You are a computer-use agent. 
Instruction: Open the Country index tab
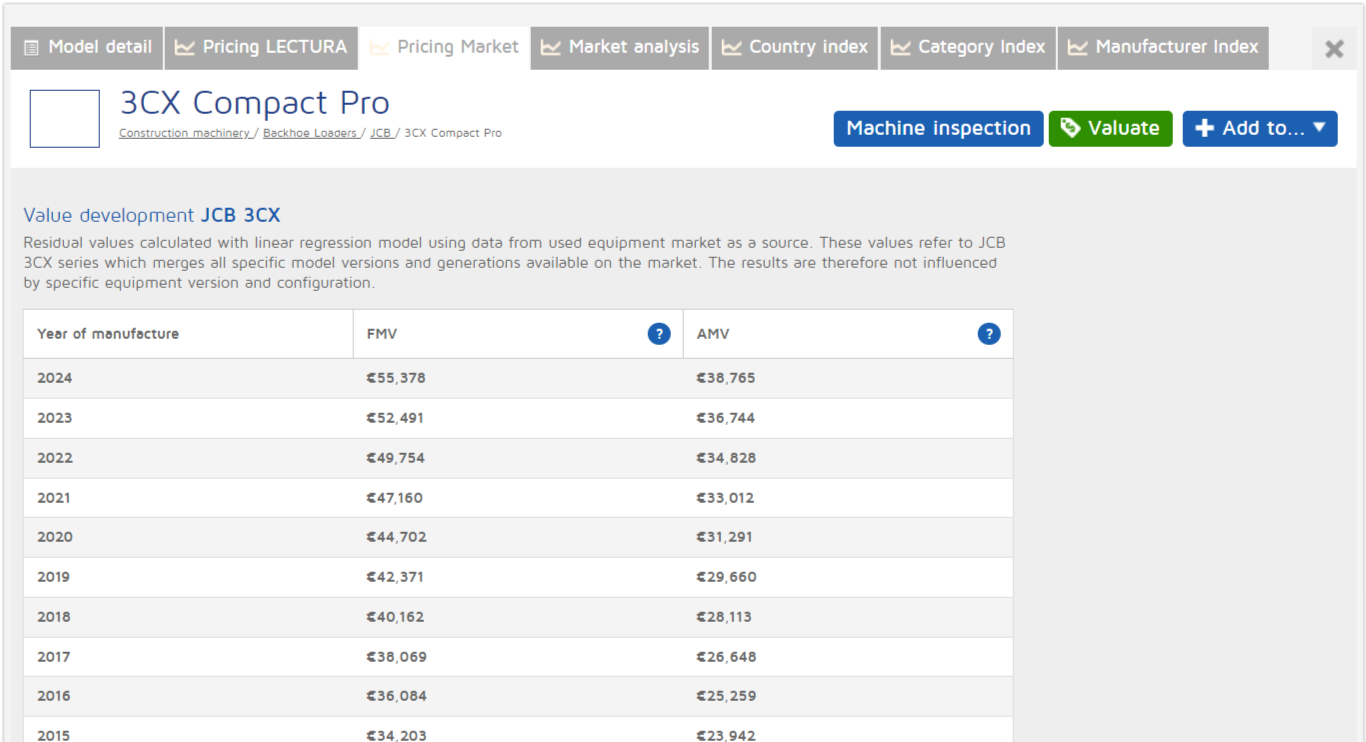coord(795,48)
